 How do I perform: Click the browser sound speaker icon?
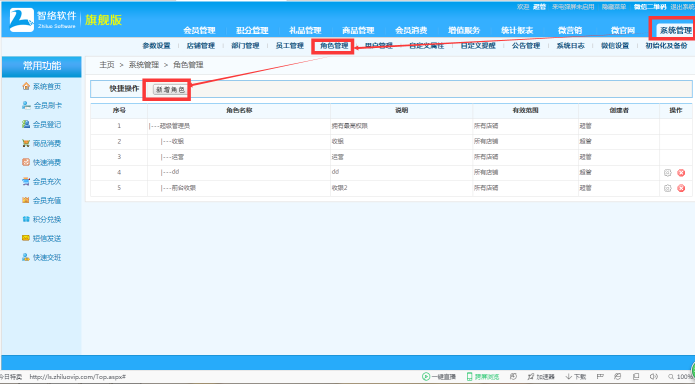(653, 376)
